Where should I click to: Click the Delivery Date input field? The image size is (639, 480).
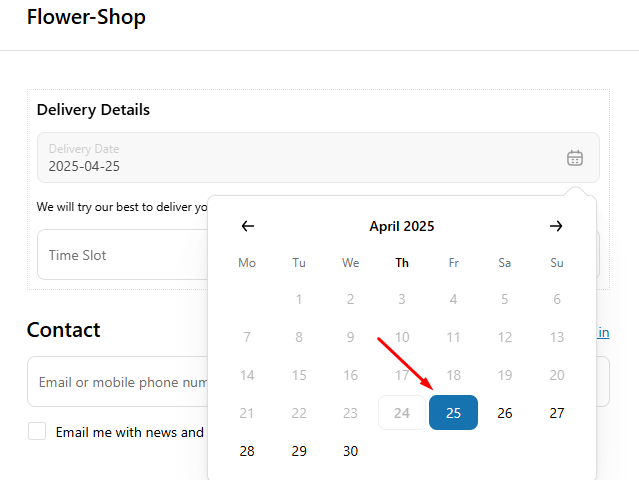click(x=318, y=157)
